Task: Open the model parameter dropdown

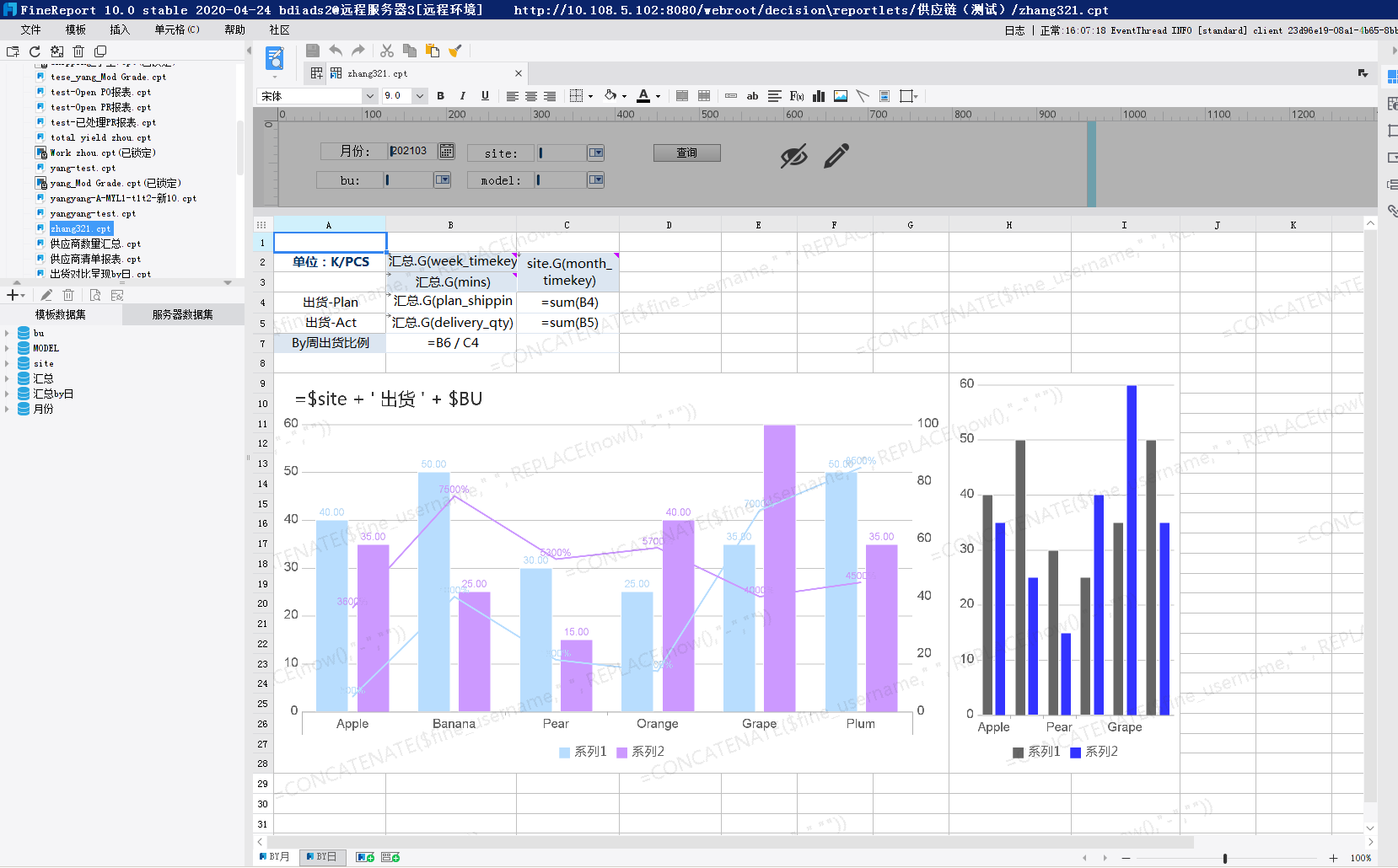Action: (x=596, y=179)
